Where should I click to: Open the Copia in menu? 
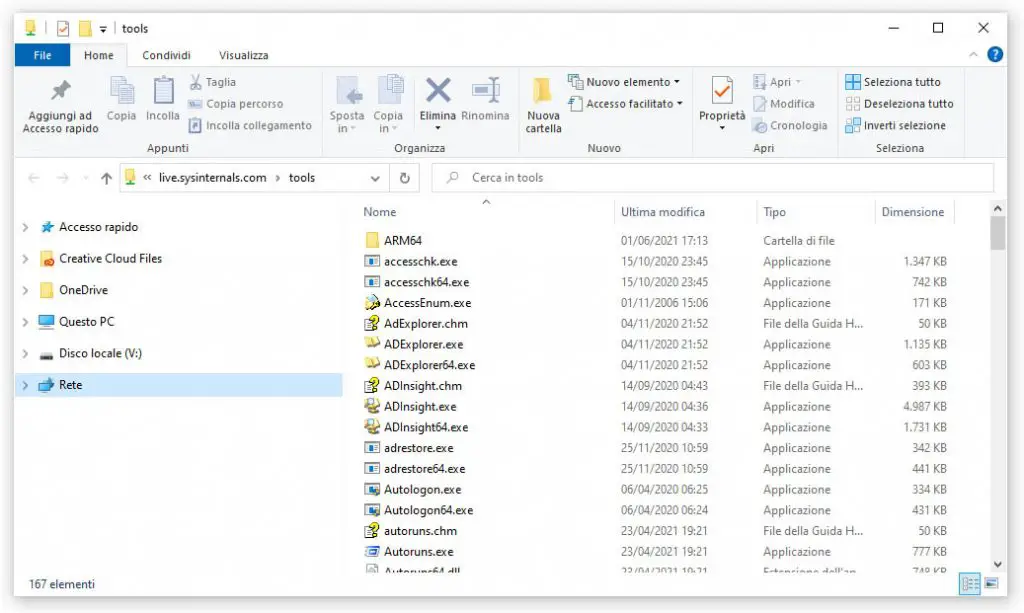(x=388, y=105)
